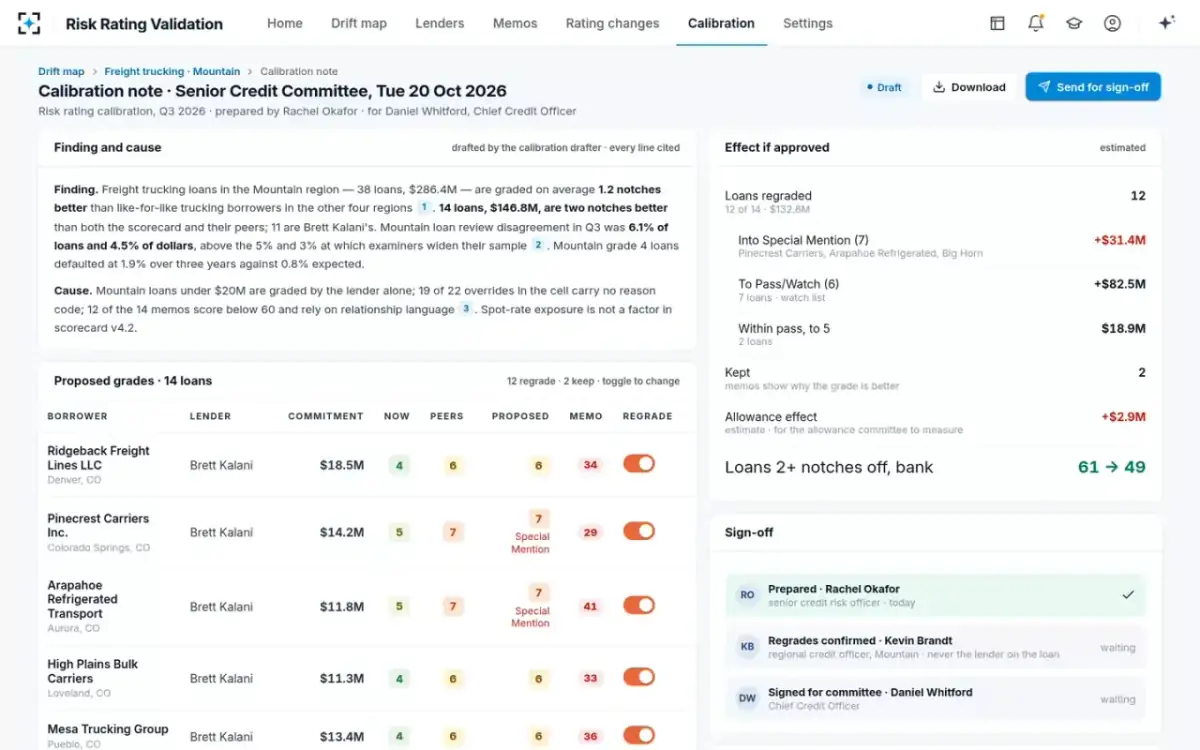The height and width of the screenshot is (750, 1200).
Task: Click RO avatar for Rachel Okafor
Action: tap(747, 595)
